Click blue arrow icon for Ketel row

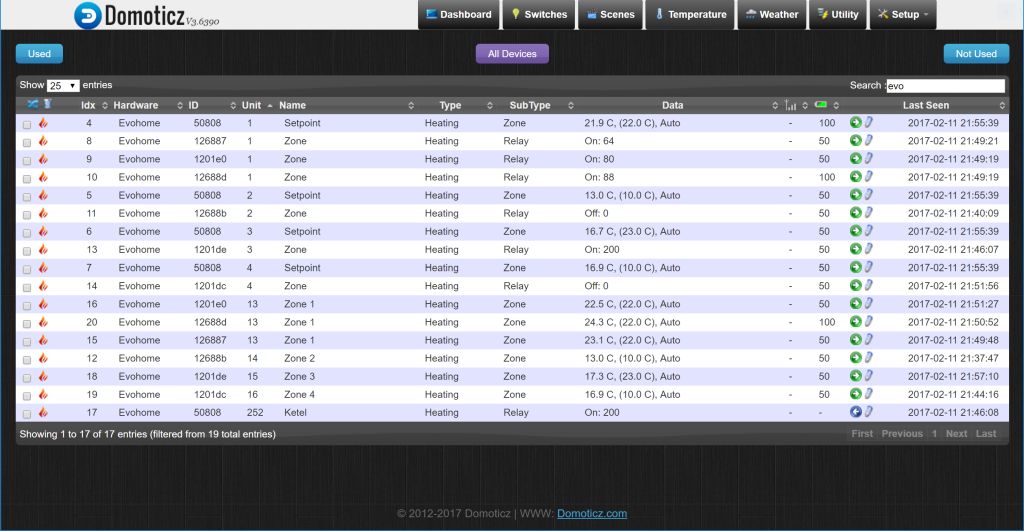(x=856, y=411)
